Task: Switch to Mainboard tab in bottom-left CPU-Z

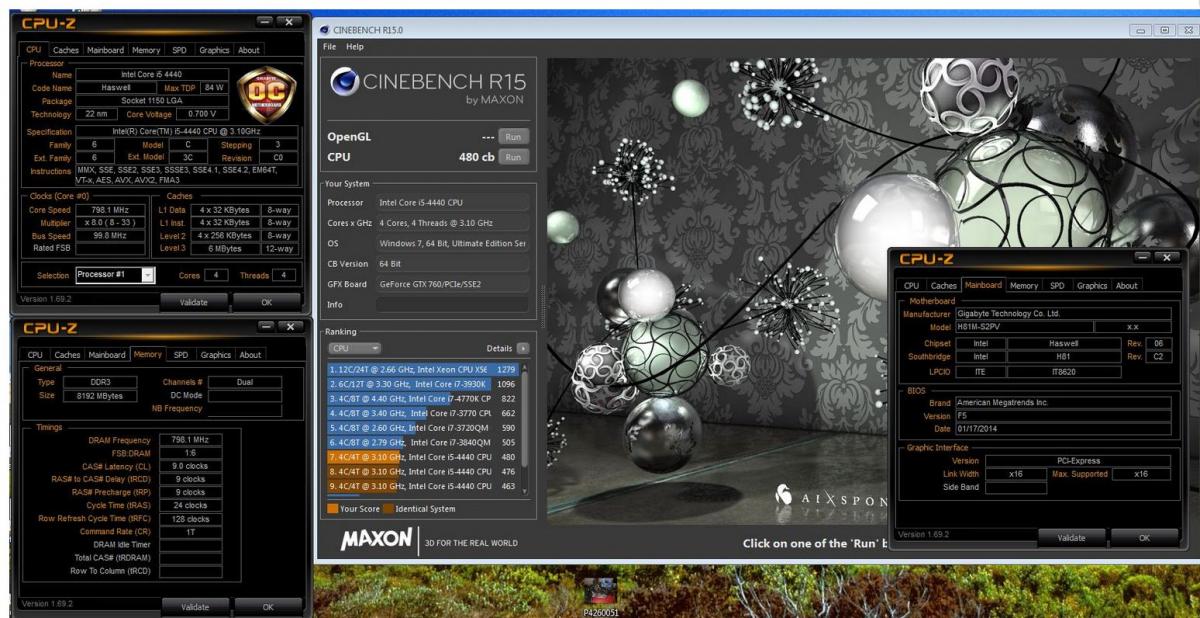Action: point(107,354)
